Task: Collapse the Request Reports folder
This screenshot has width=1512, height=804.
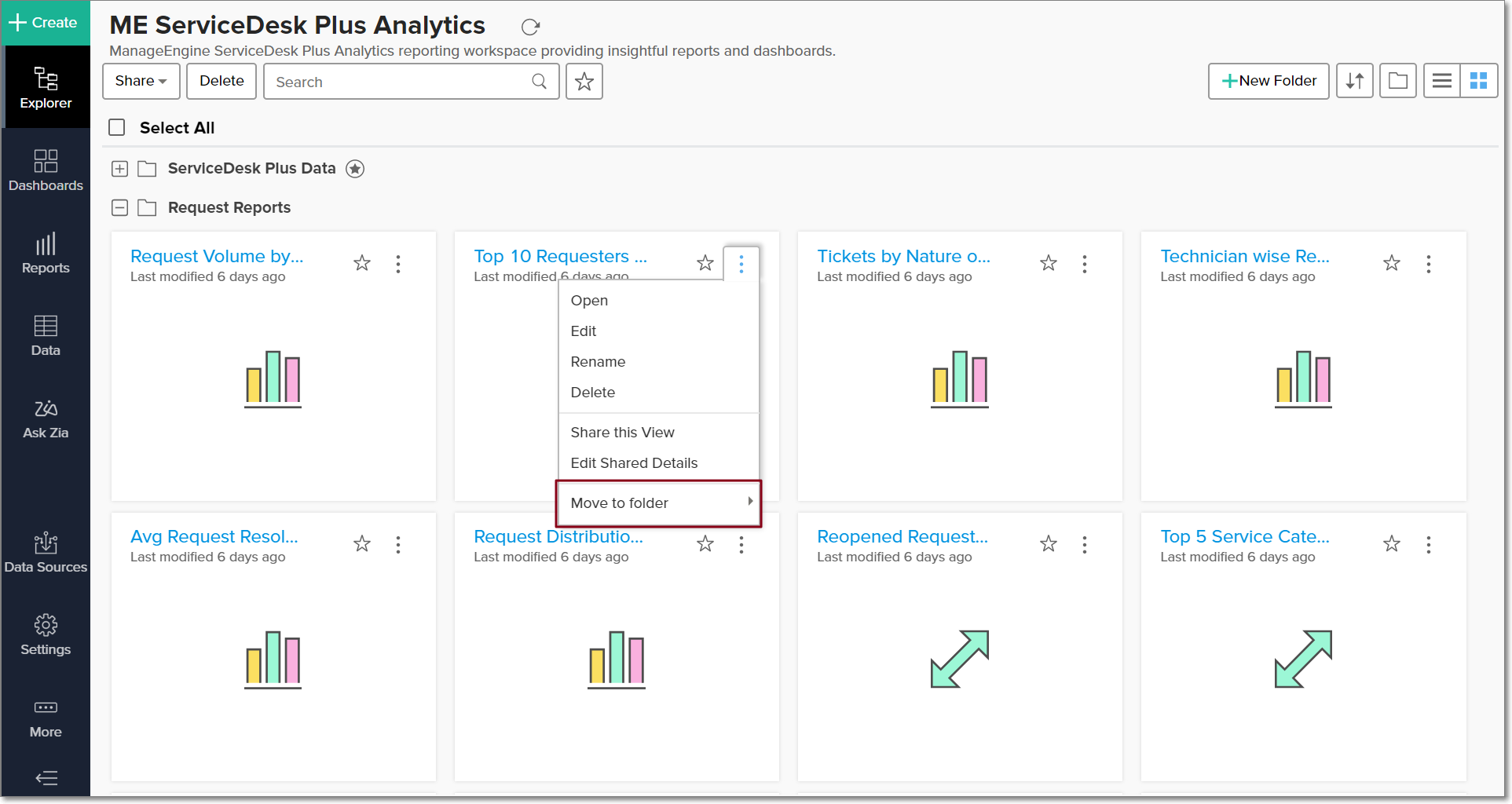Action: (x=119, y=208)
